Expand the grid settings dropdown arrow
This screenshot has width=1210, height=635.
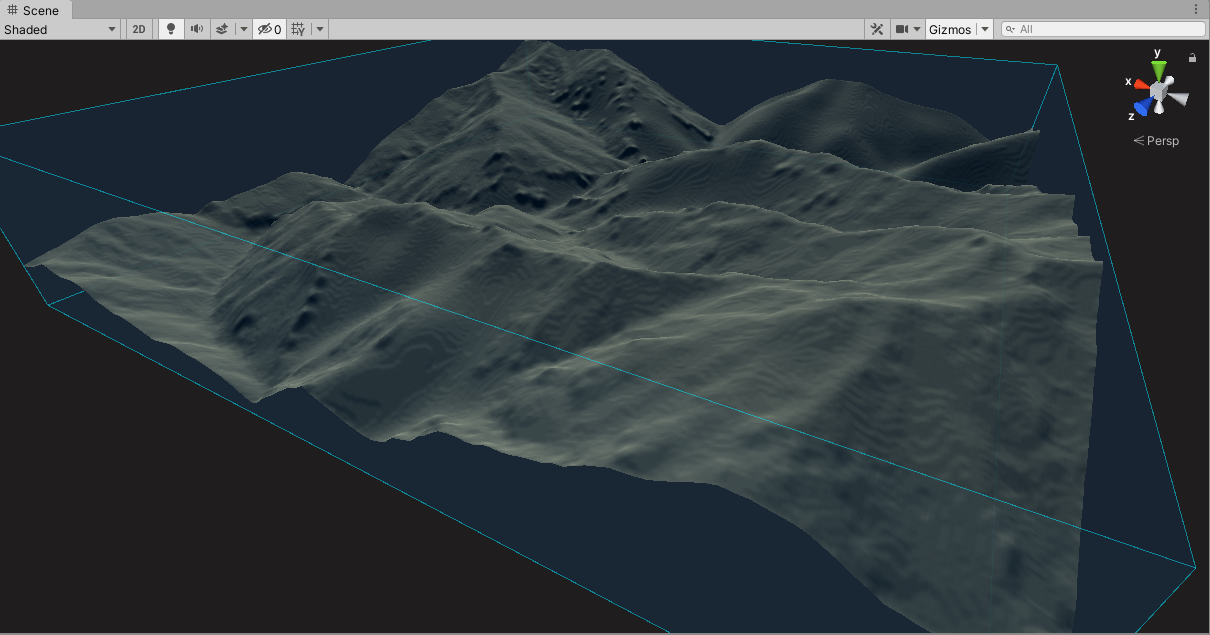320,29
